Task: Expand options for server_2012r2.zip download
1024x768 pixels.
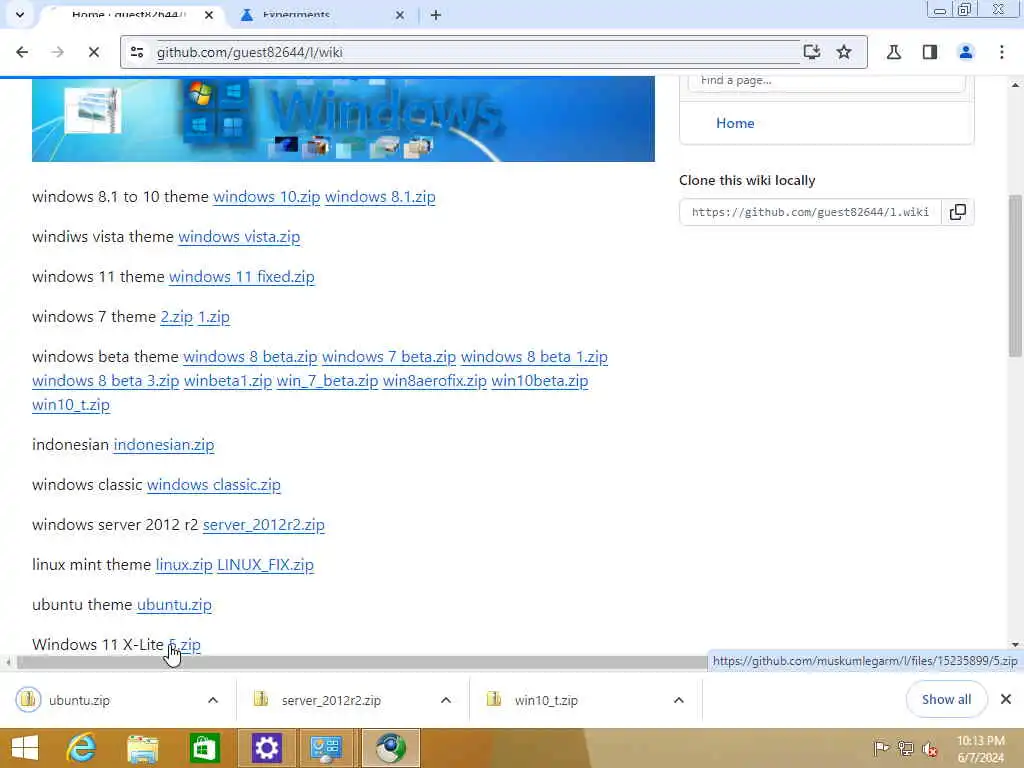Action: [446, 700]
